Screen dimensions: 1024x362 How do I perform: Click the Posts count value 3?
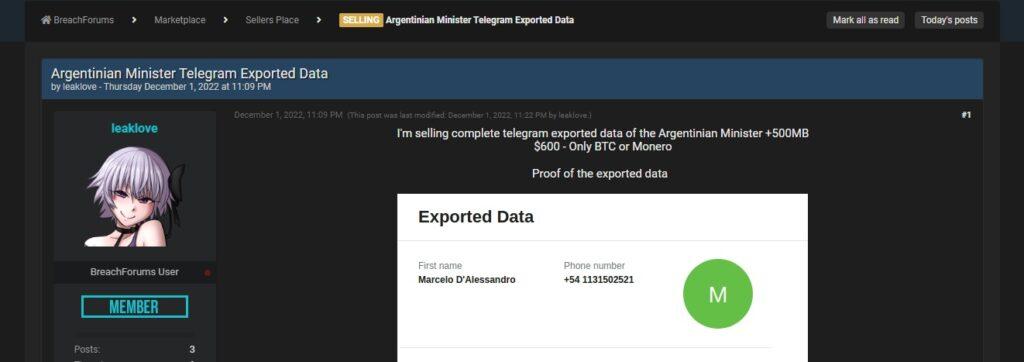pos(192,350)
